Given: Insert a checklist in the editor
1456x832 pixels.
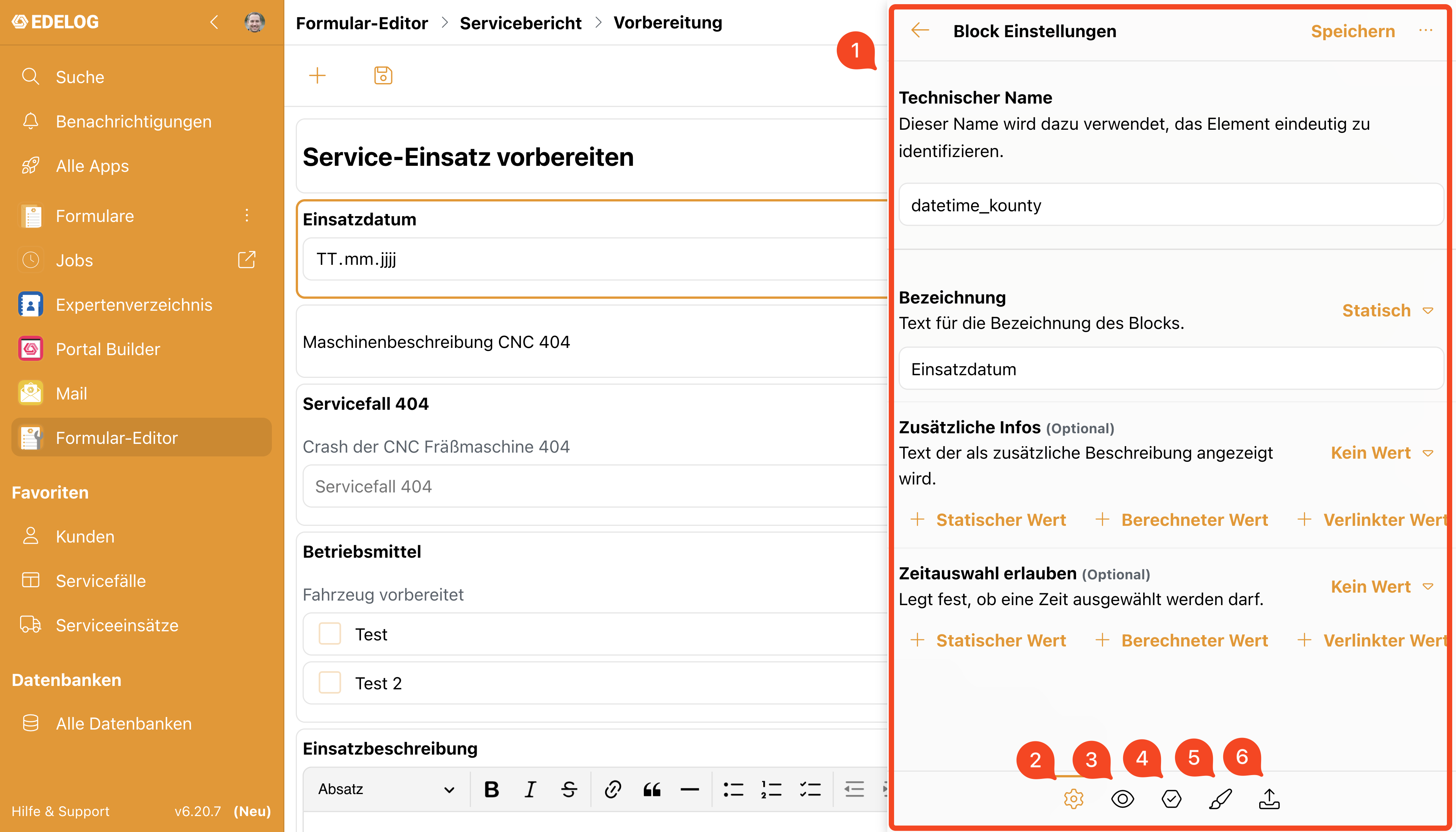Looking at the screenshot, I should coord(810,789).
